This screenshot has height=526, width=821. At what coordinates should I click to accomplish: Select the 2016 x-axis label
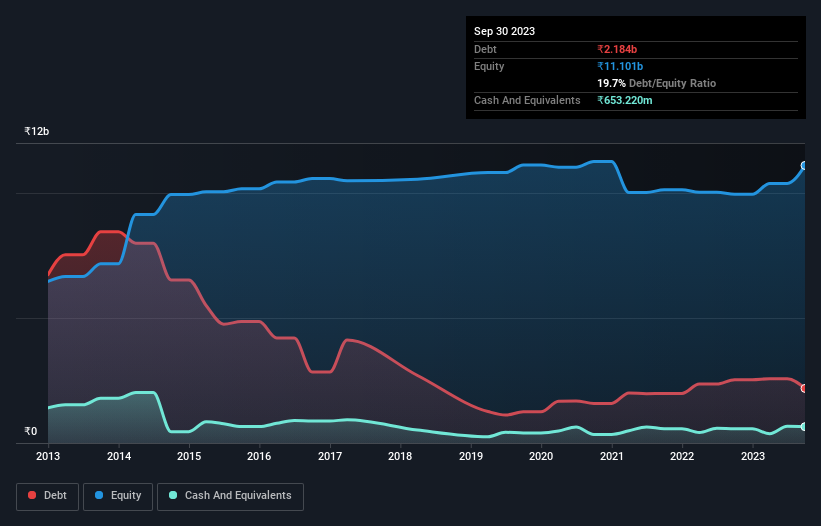tap(259, 456)
